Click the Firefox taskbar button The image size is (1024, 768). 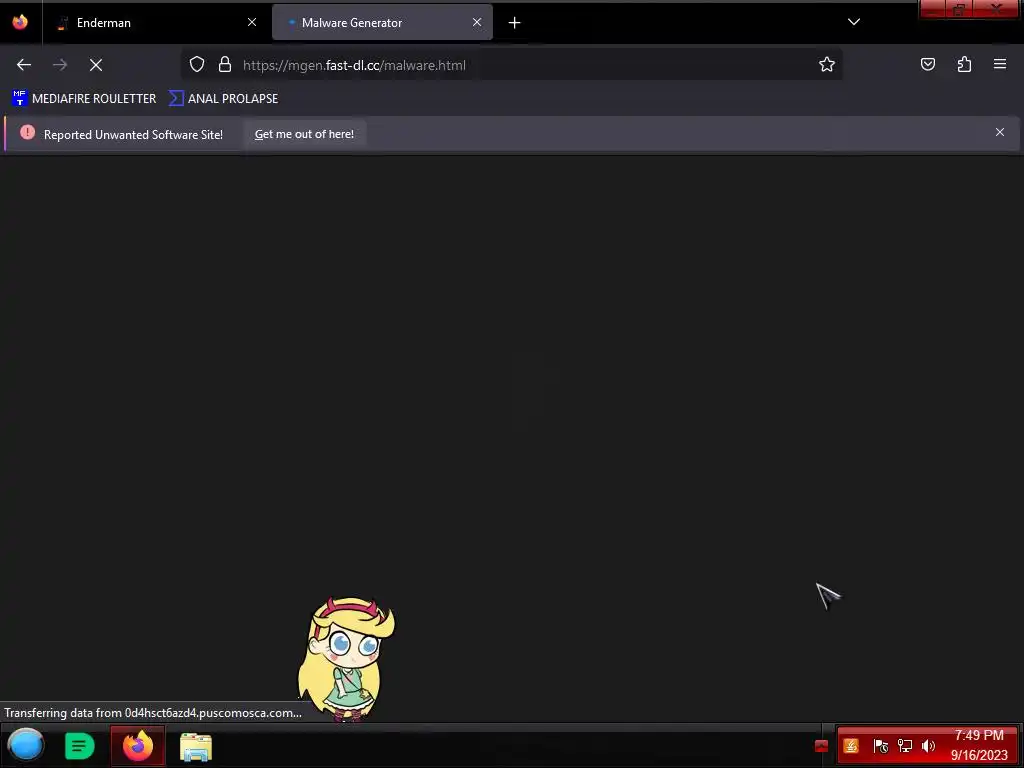(x=138, y=746)
